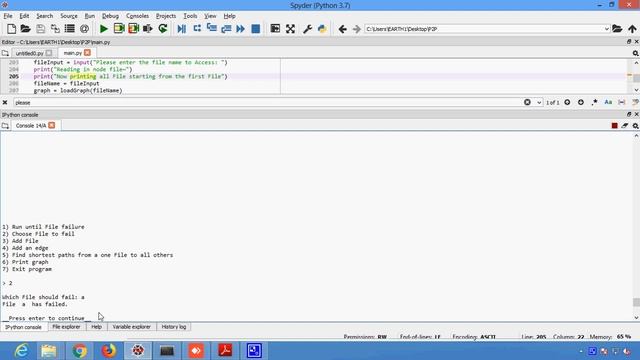The image size is (640, 360).
Task: Open the IPython console options icon
Action: click(636, 126)
